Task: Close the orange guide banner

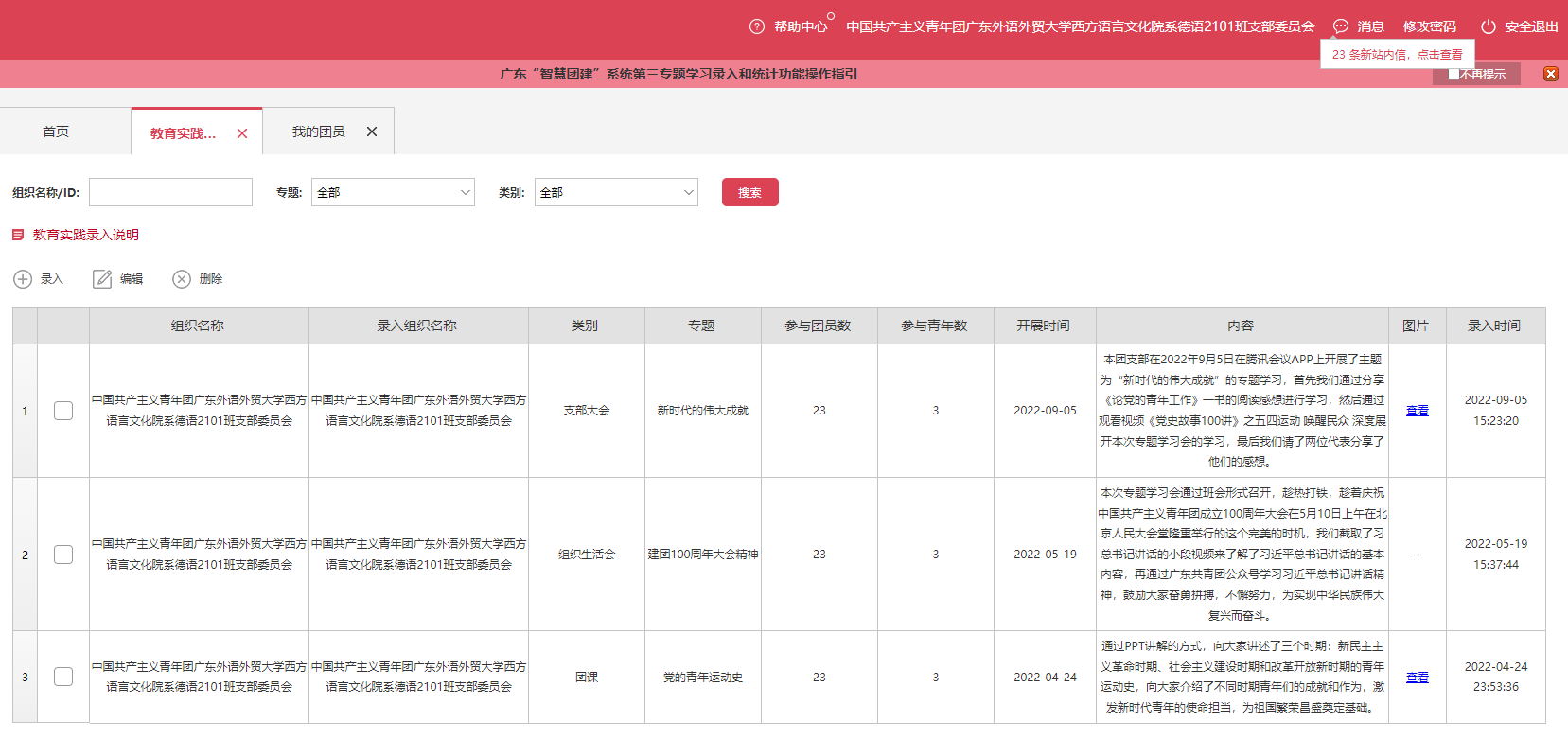Action: [x=1550, y=74]
